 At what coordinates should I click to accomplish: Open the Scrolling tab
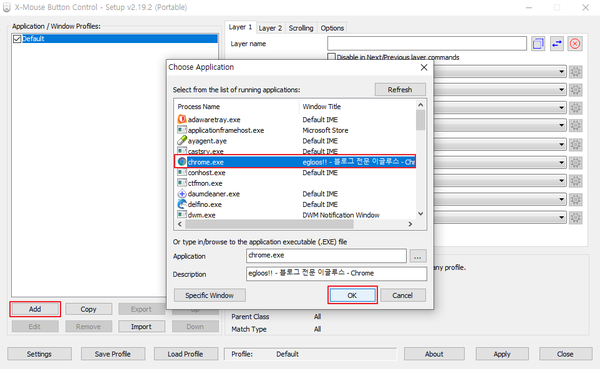[x=301, y=28]
